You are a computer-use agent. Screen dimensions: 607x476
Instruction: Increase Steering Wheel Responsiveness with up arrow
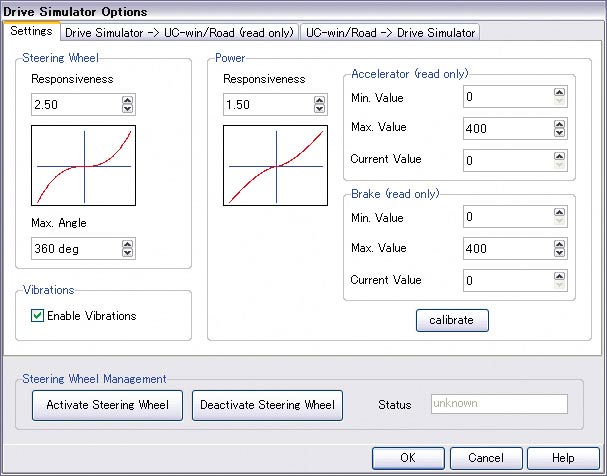(127, 100)
